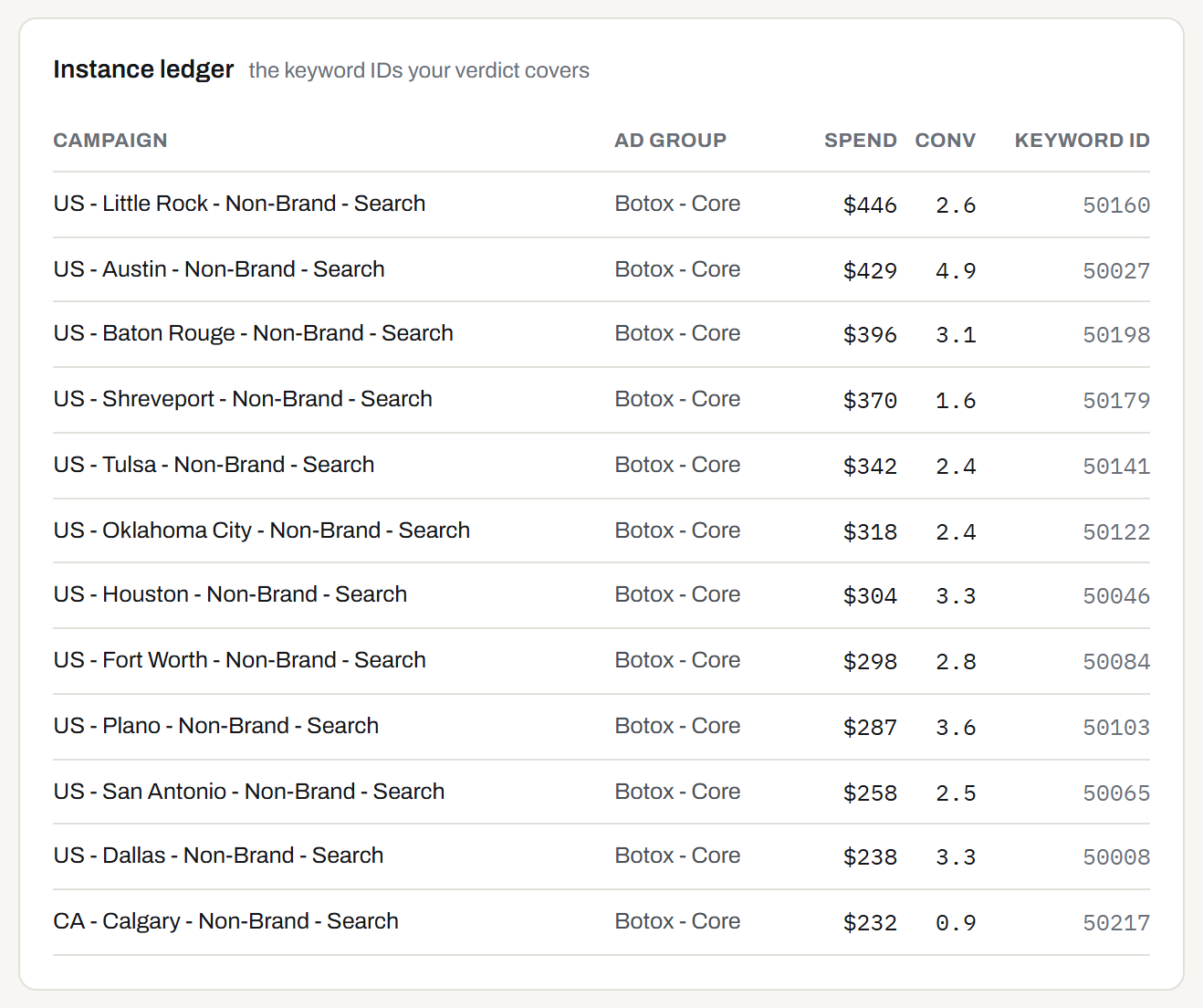Screen dimensions: 1203x1008
Task: Click the $370 spend value
Action: coord(871,401)
